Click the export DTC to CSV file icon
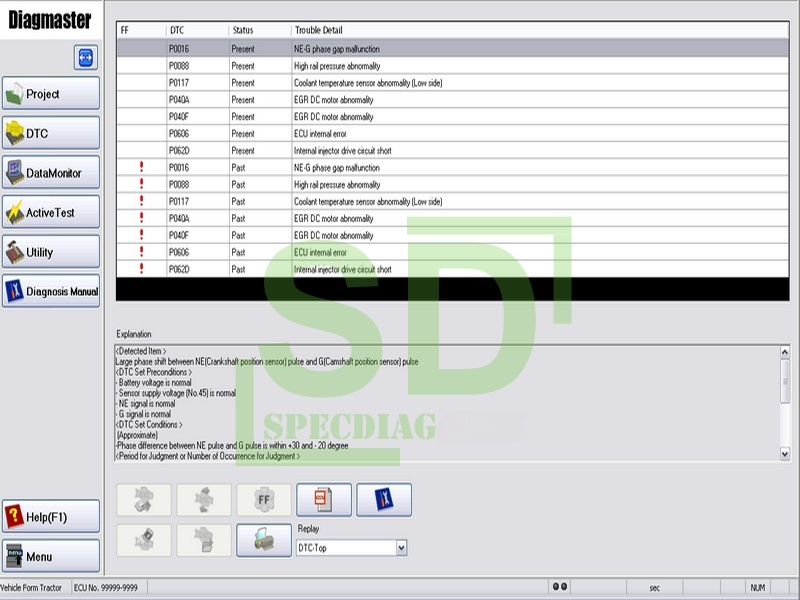Image resolution: width=800 pixels, height=600 pixels. click(x=324, y=500)
